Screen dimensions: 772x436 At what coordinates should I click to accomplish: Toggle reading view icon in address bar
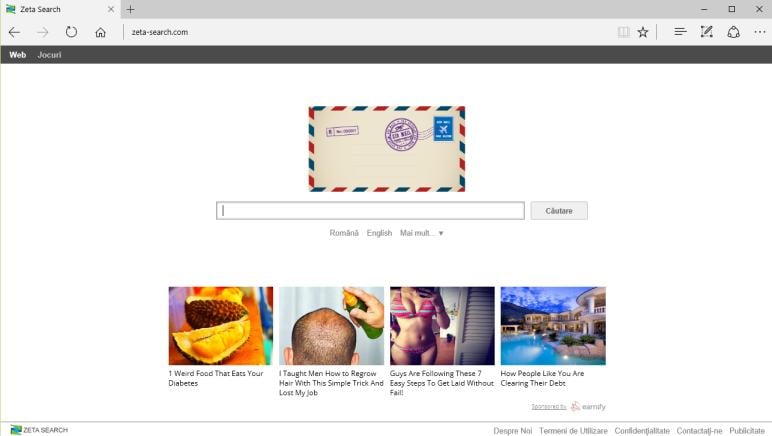click(x=623, y=32)
